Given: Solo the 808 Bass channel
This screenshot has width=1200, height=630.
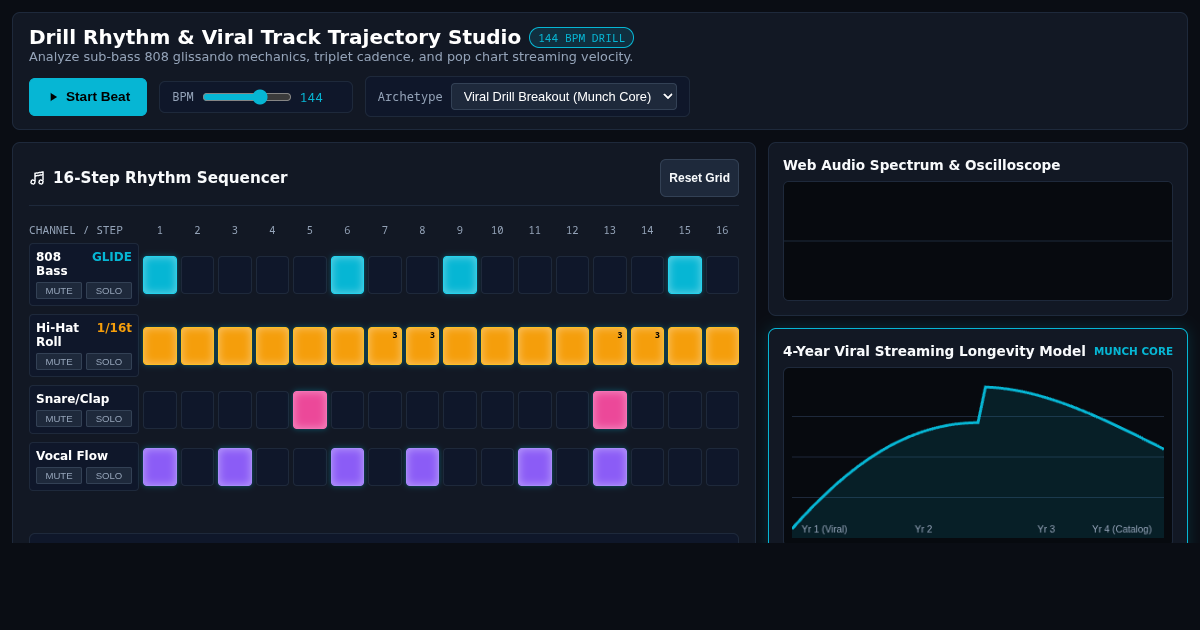Looking at the screenshot, I should (x=109, y=291).
